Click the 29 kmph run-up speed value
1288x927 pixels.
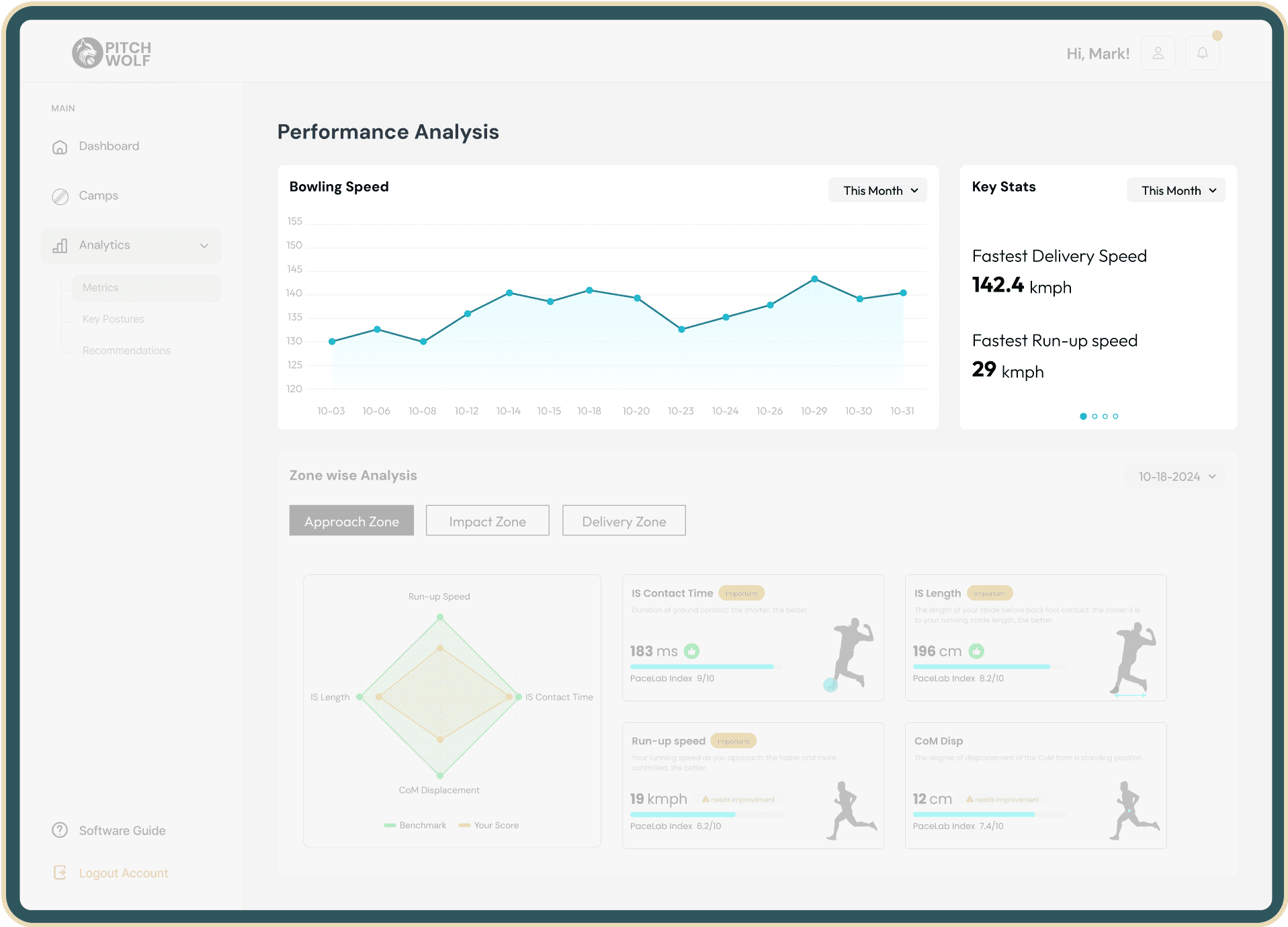(x=1008, y=370)
